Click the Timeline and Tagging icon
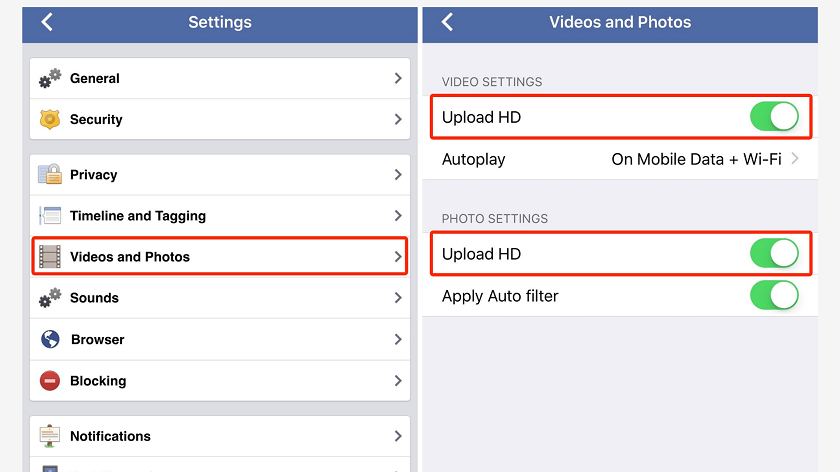Screen dimensions: 840x472 pyautogui.click(x=50, y=216)
